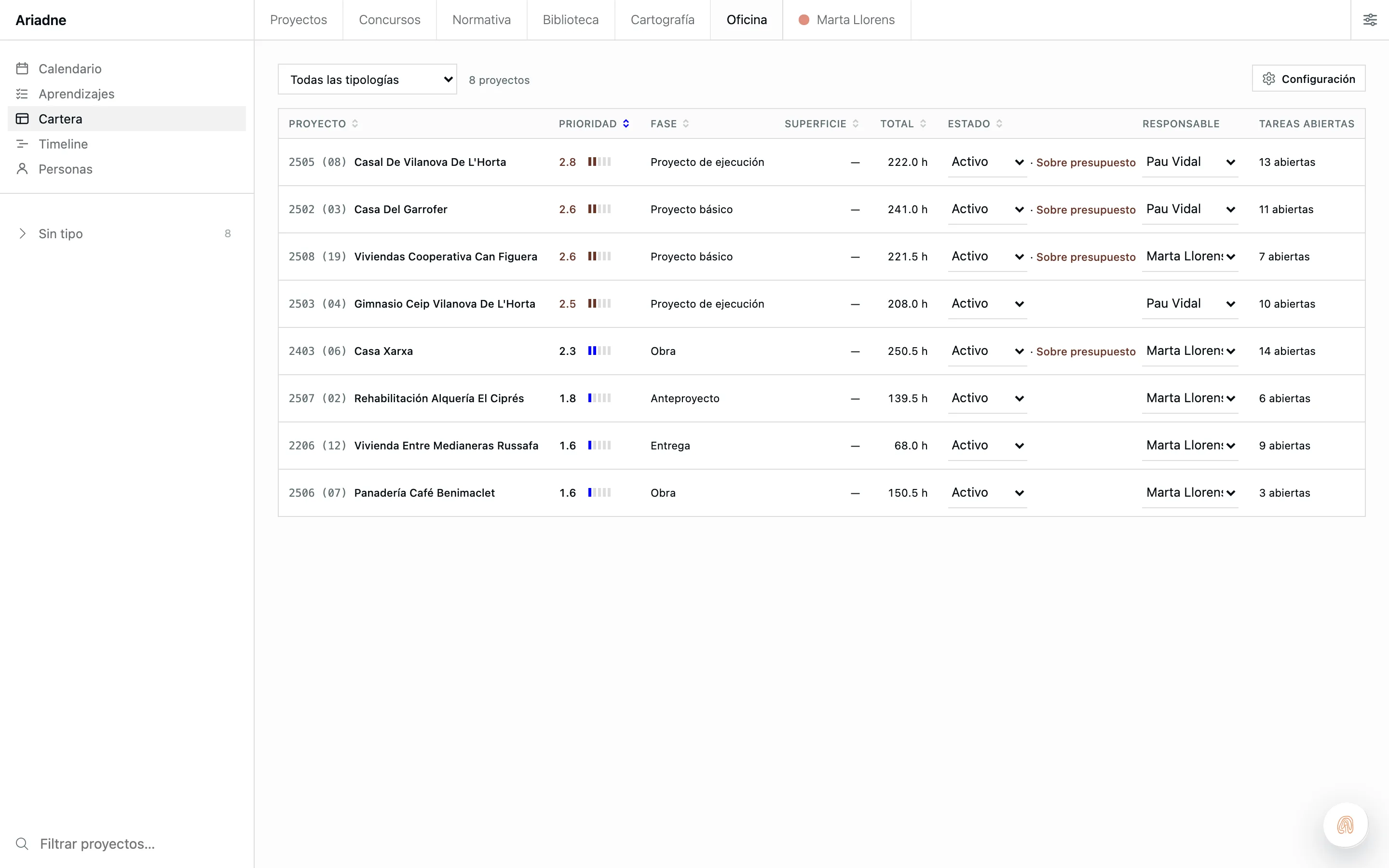Click priority bar of Casa Del Garrofer
Image resolution: width=1389 pixels, height=868 pixels.
(x=599, y=209)
